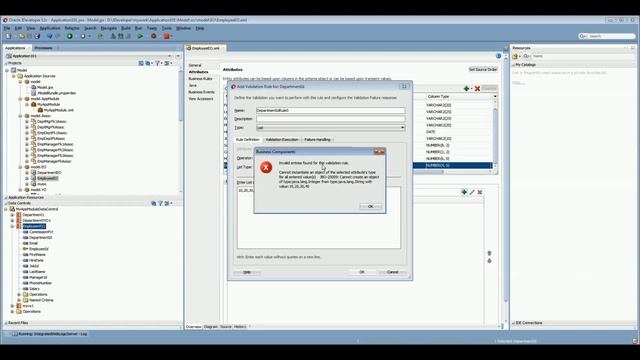Select MyAppModule.xml in Projects tree

click(58, 110)
